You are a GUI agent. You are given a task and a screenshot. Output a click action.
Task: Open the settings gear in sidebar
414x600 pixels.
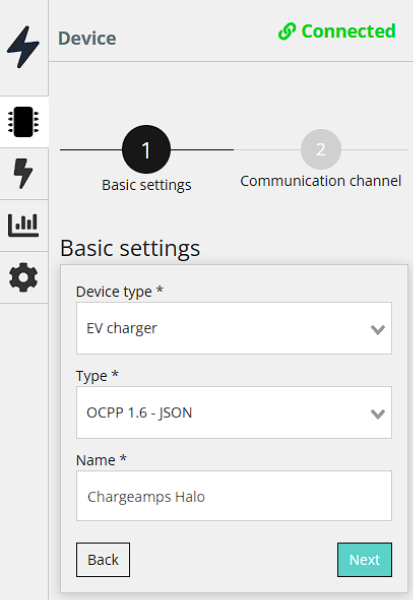(x=23, y=277)
